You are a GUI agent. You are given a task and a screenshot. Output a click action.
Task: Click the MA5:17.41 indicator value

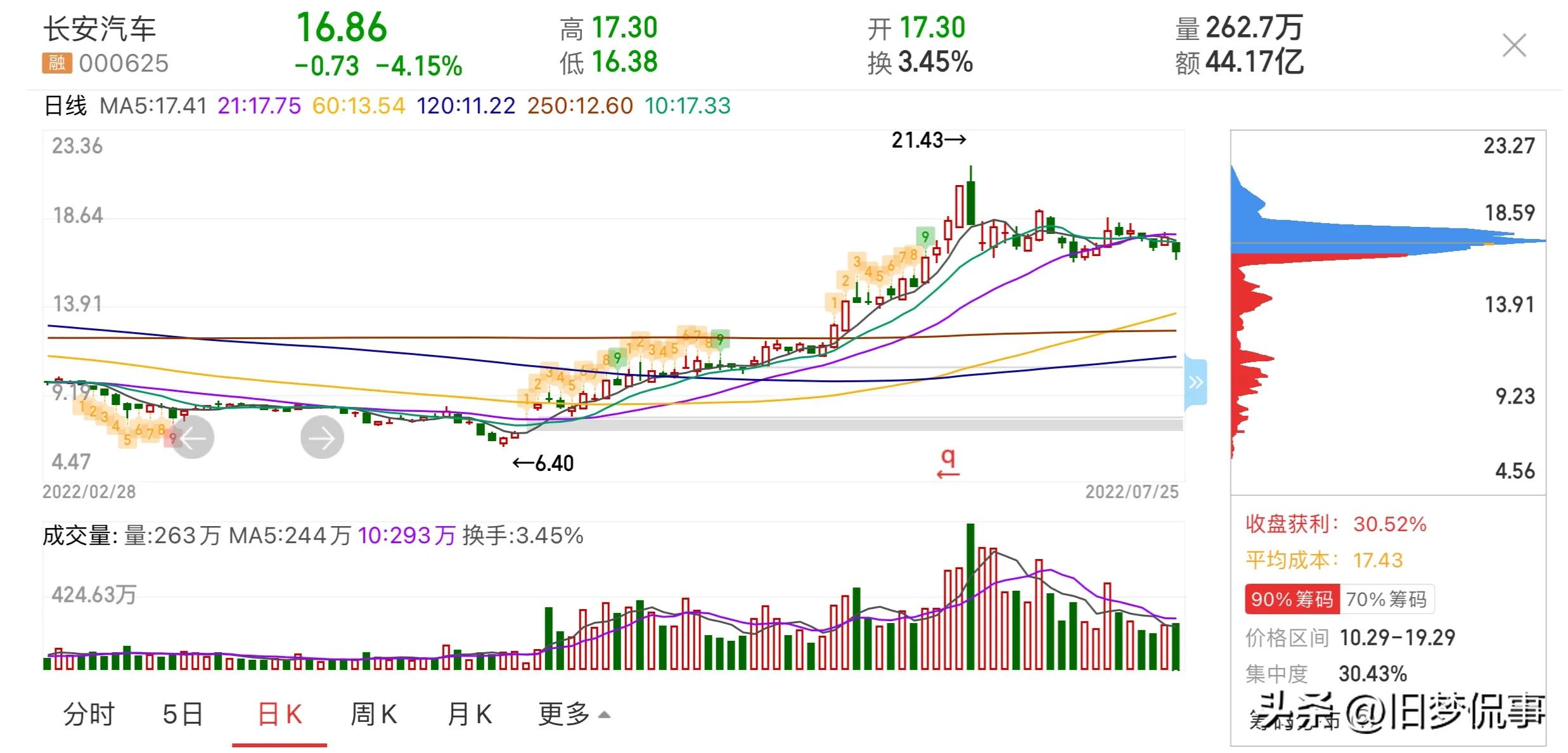pyautogui.click(x=153, y=106)
